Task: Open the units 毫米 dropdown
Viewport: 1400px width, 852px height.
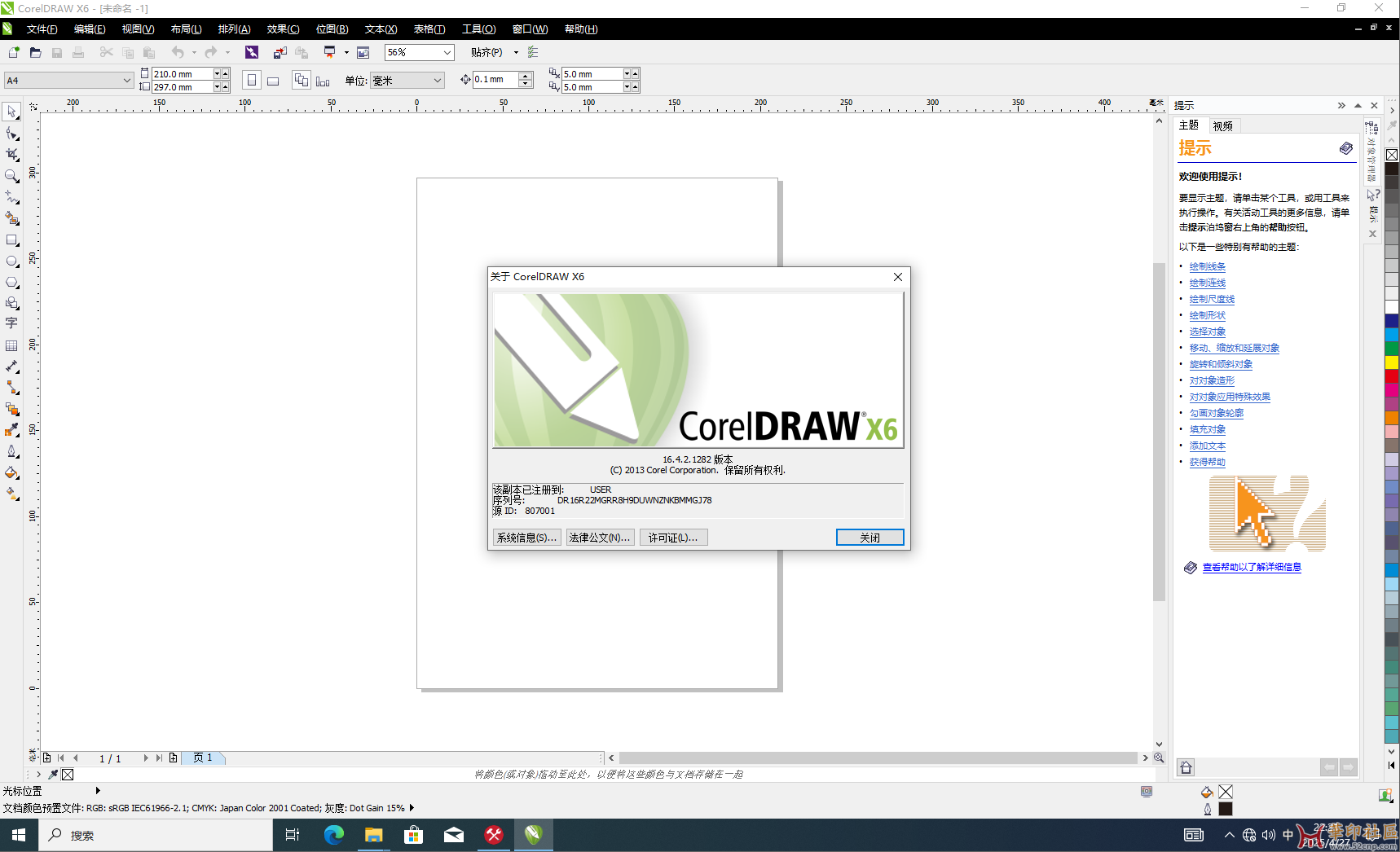Action: pyautogui.click(x=438, y=80)
